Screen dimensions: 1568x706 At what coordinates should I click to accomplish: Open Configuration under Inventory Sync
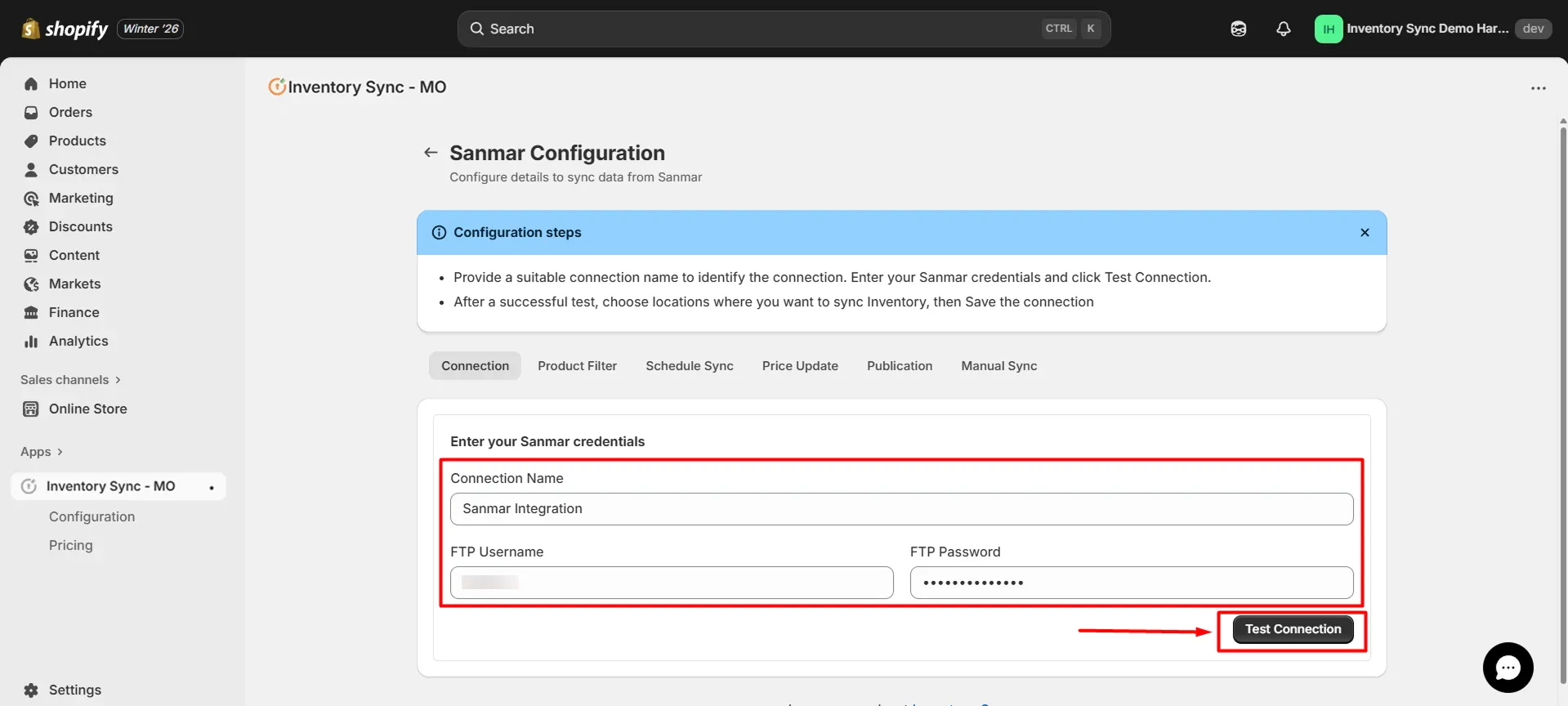(x=92, y=516)
